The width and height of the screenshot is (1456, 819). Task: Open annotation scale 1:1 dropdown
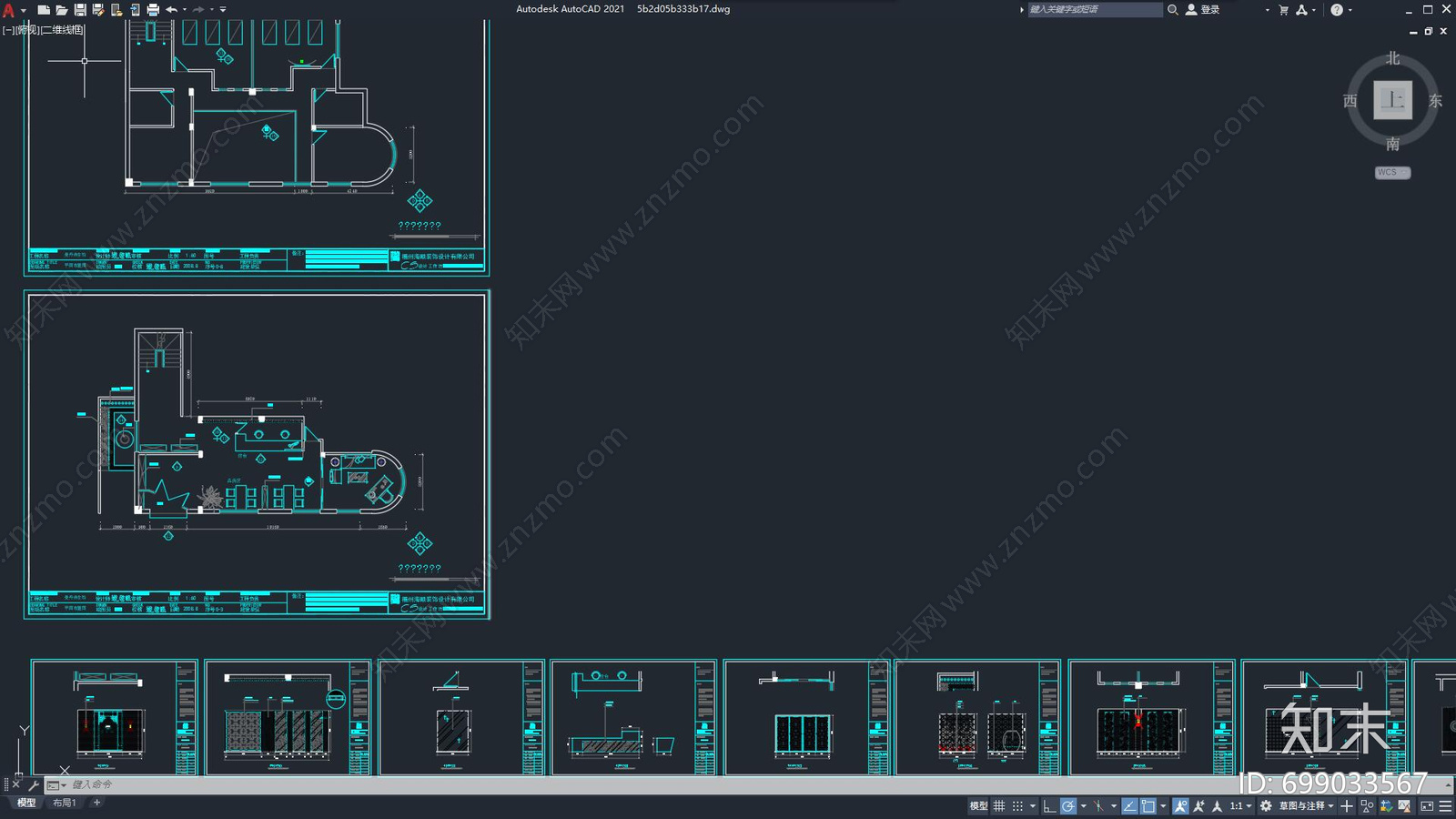(x=1241, y=806)
